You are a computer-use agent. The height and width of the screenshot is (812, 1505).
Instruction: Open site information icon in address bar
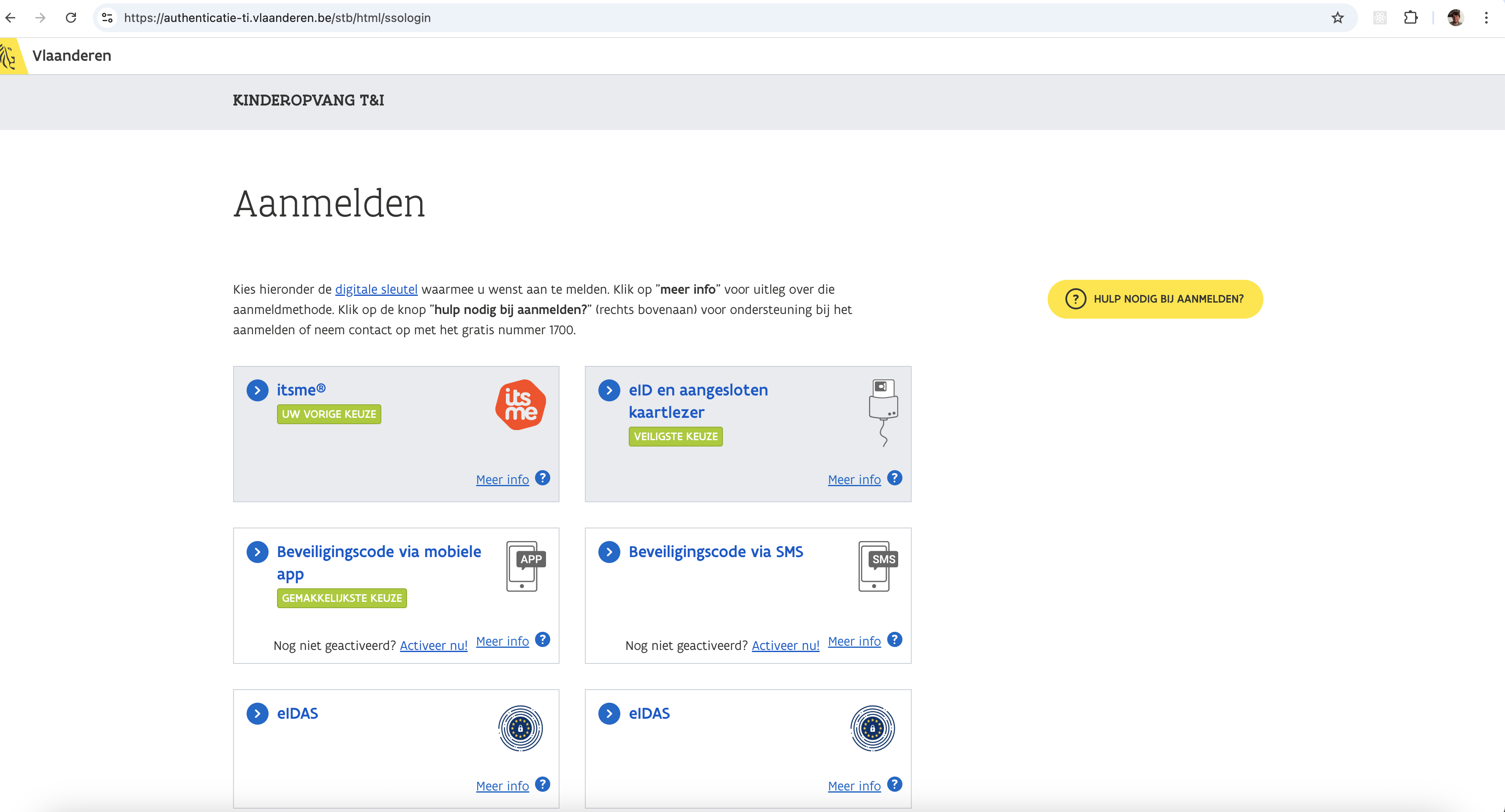[x=108, y=17]
